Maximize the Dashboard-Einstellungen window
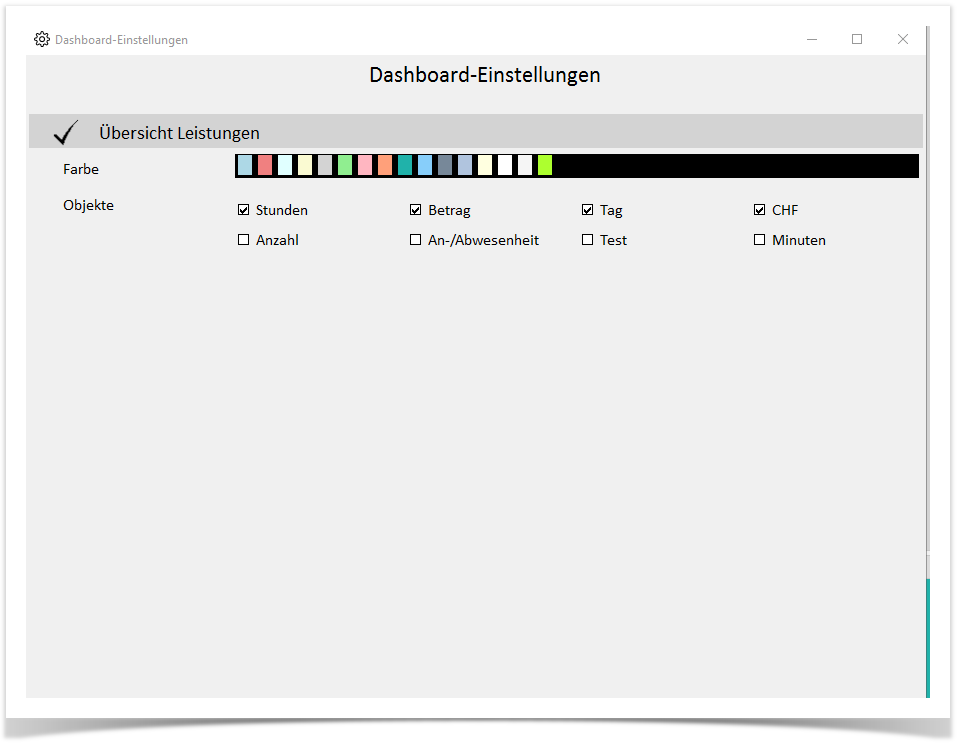The height and width of the screenshot is (747, 964). tap(857, 39)
